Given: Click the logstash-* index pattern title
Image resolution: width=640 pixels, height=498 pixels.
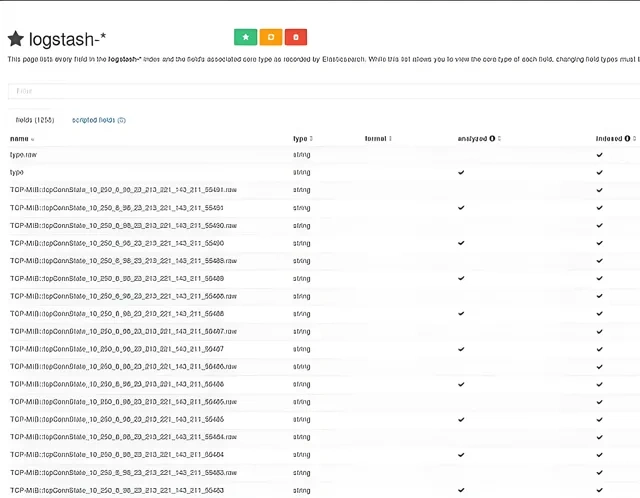Looking at the screenshot, I should [67, 40].
